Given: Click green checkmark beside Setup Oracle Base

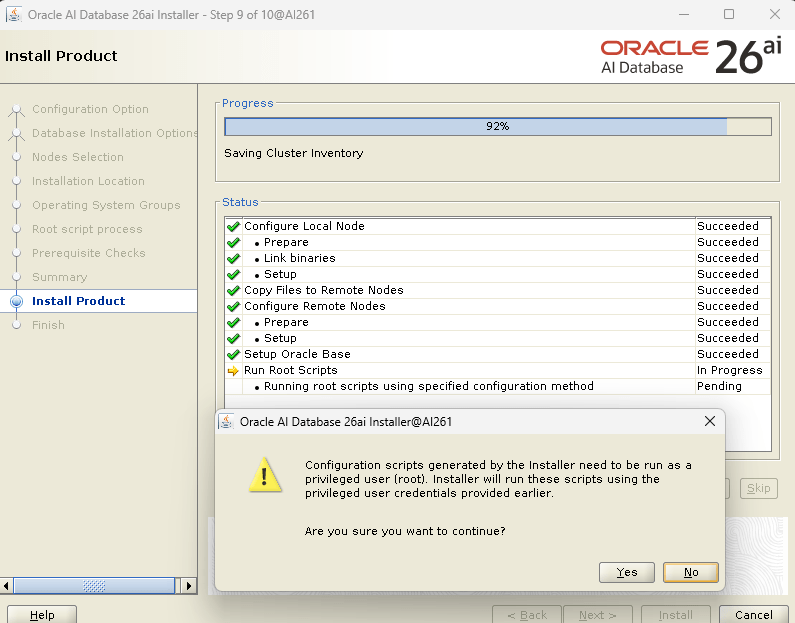Looking at the screenshot, I should pyautogui.click(x=233, y=355).
